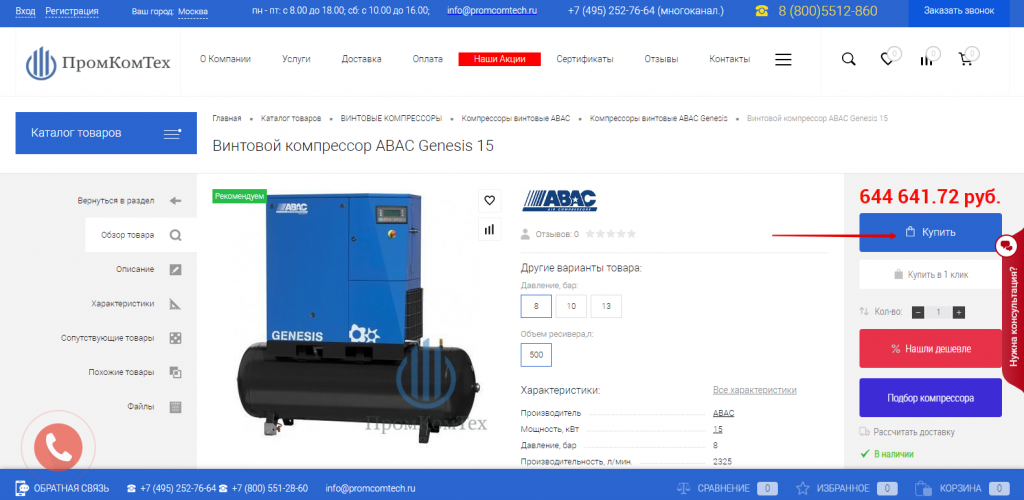
Task: Open КОРЗИНА in bottom bar
Action: [963, 488]
